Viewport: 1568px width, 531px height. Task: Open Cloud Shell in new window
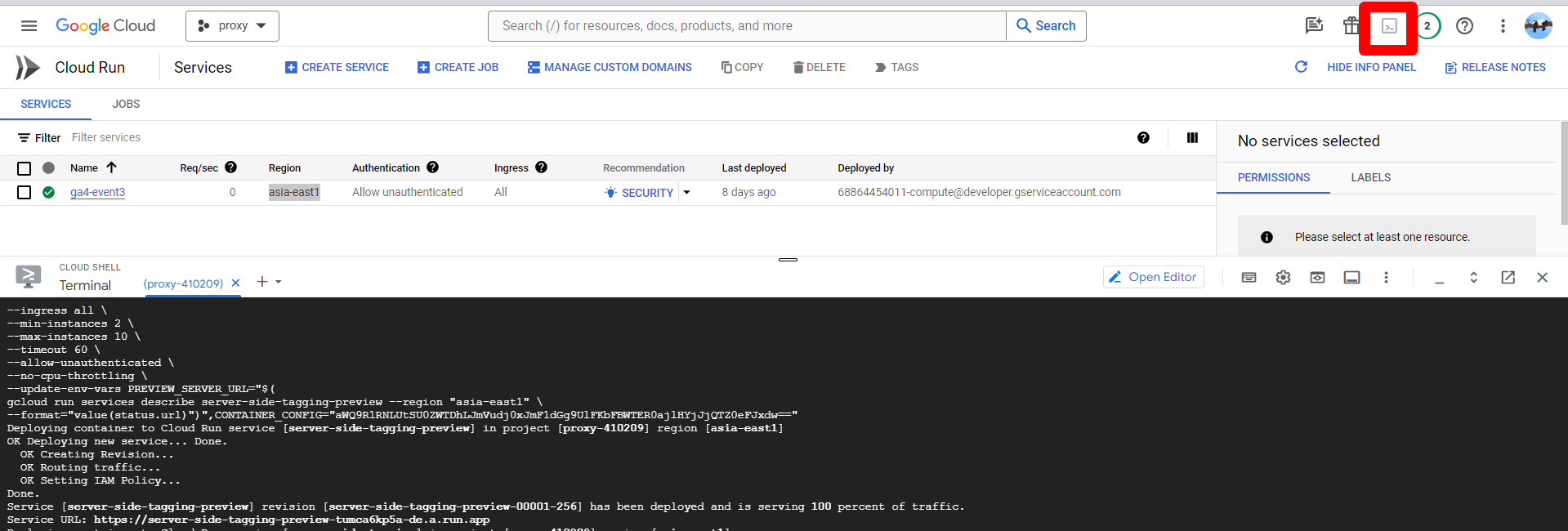(1508, 278)
